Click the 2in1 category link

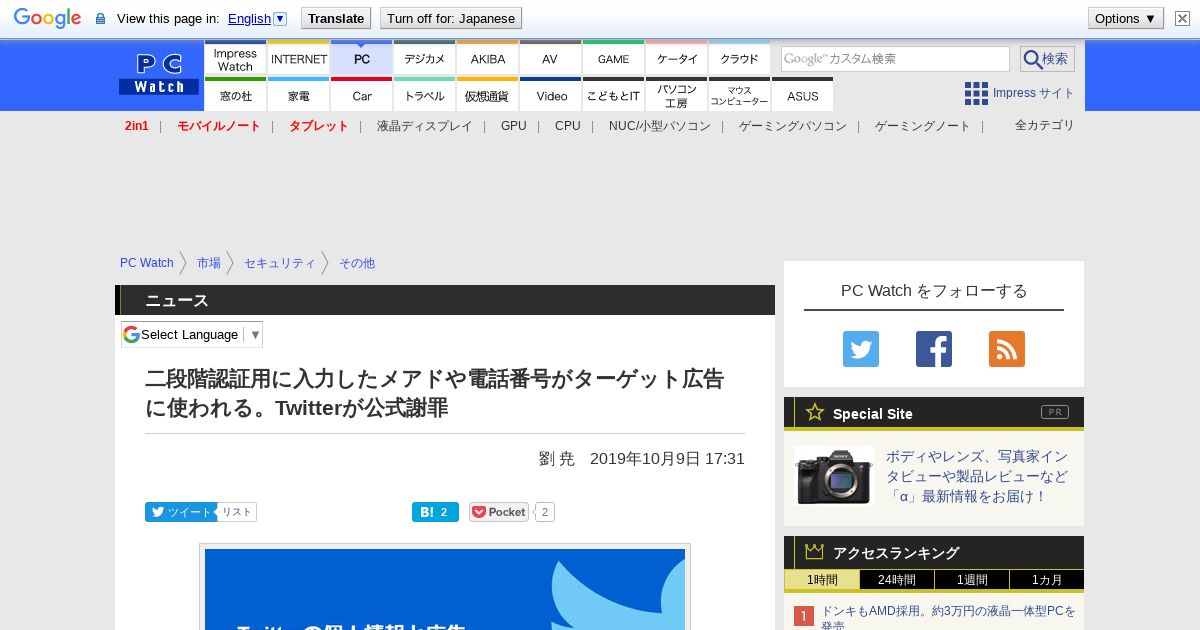(136, 126)
